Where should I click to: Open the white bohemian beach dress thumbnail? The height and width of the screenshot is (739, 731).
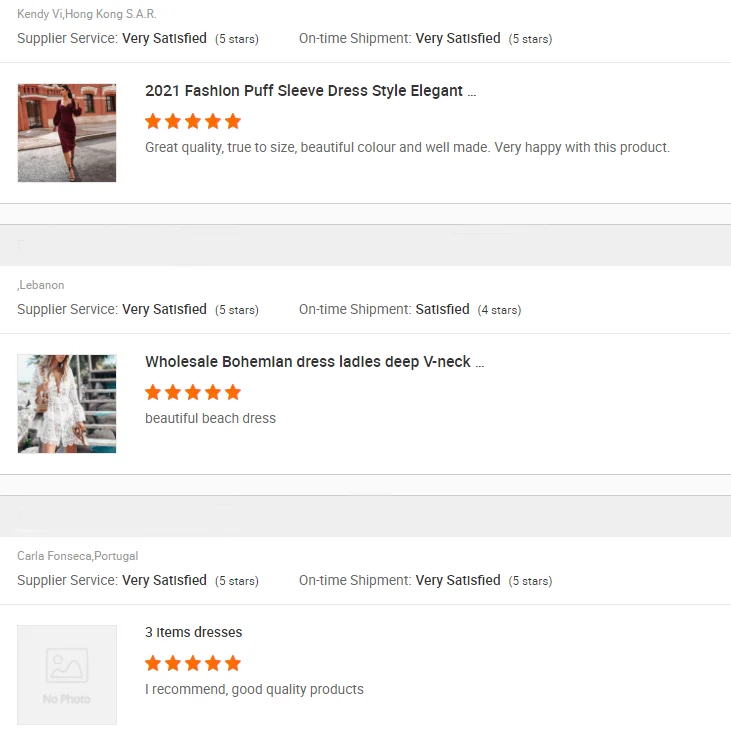67,403
